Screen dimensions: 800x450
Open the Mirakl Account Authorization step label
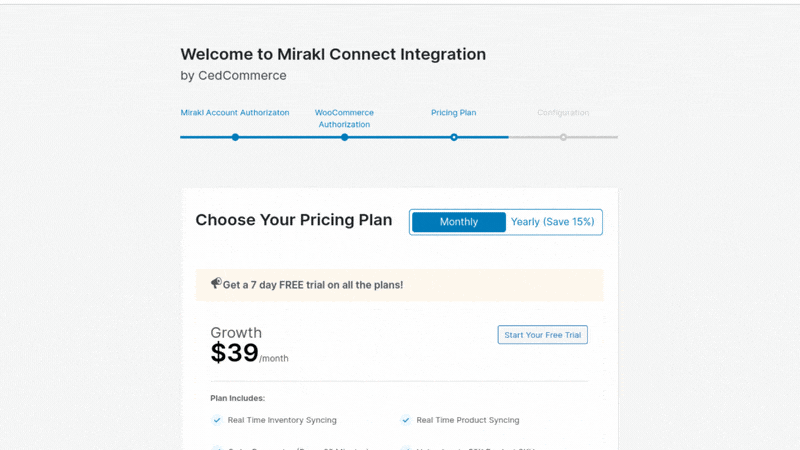pyautogui.click(x=235, y=113)
